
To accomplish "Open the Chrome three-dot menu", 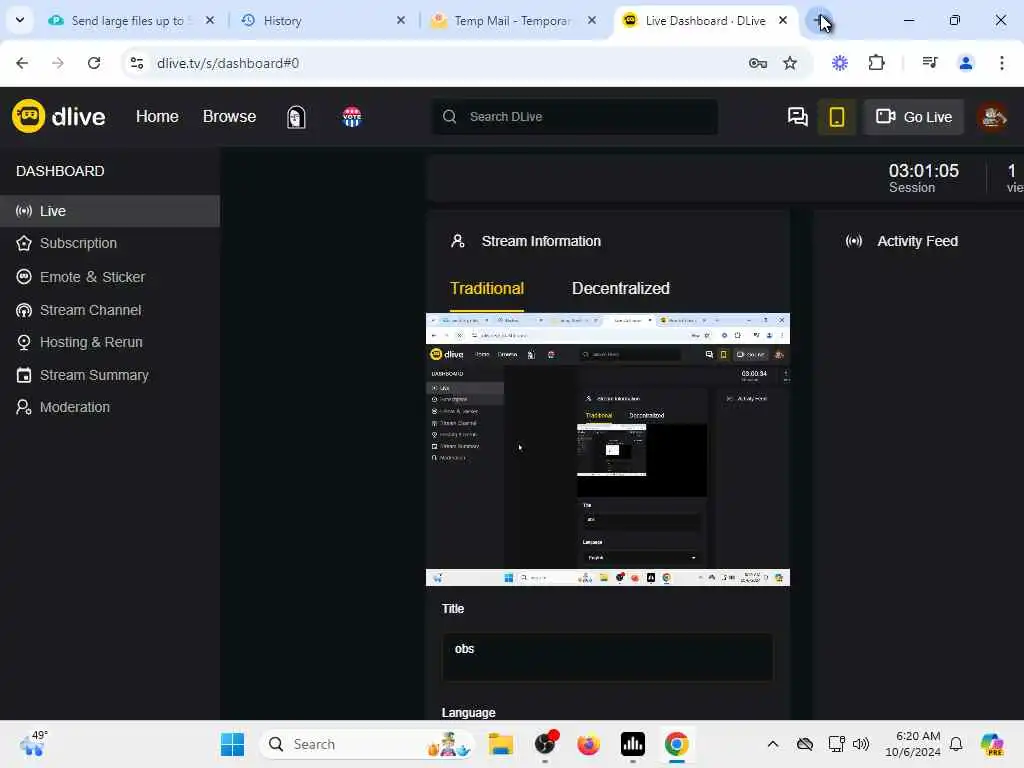I will pyautogui.click(x=1002, y=63).
